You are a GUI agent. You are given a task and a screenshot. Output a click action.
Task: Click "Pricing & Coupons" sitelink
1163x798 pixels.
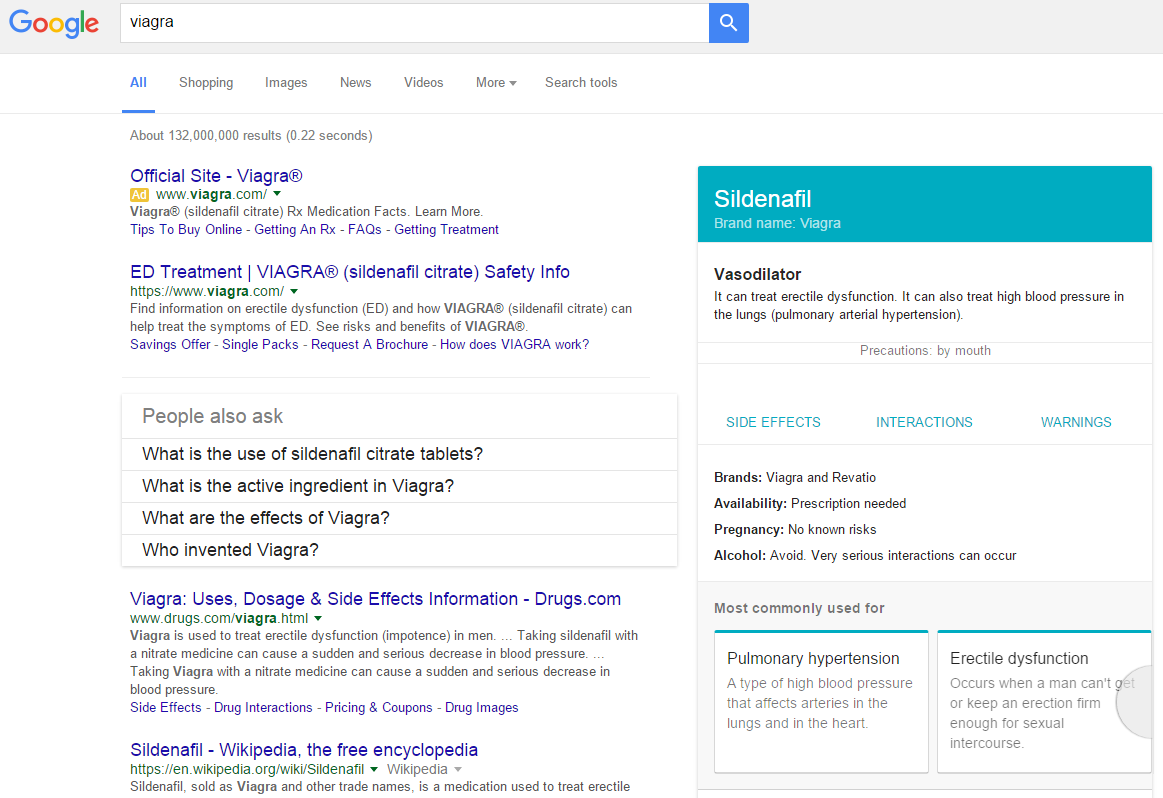click(378, 707)
